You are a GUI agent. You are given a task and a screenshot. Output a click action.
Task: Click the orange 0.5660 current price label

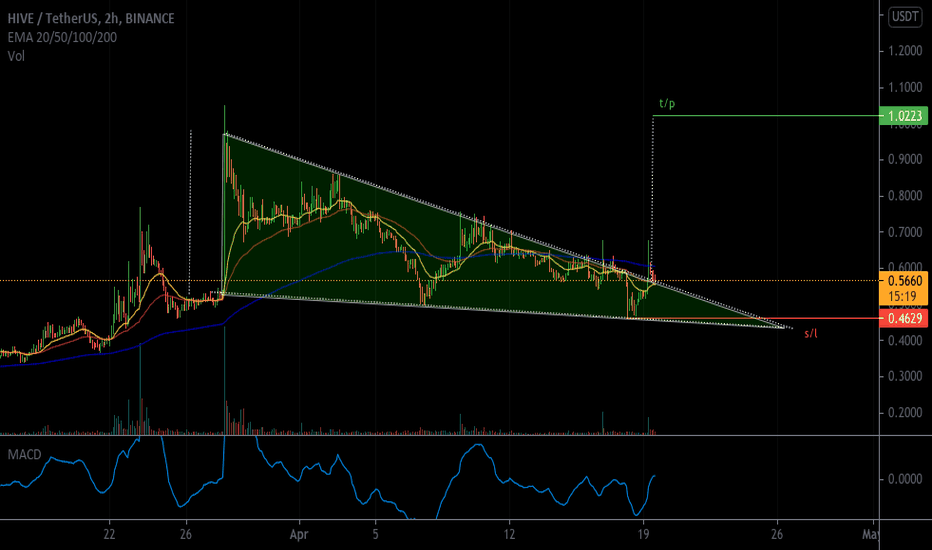(x=903, y=280)
